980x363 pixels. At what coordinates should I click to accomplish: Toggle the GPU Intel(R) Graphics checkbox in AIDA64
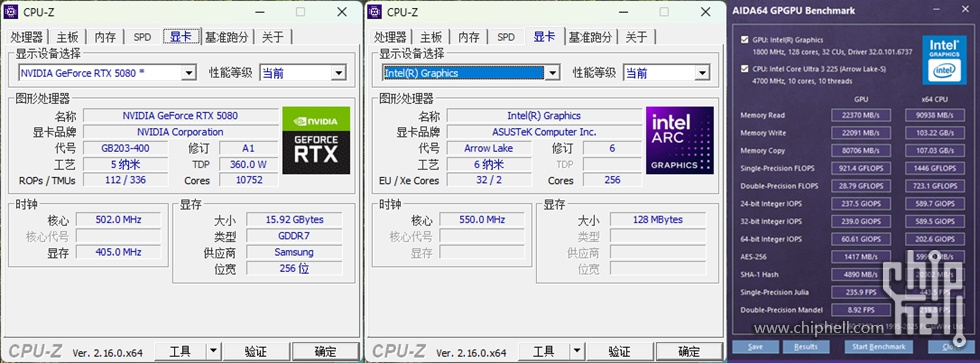click(x=744, y=40)
